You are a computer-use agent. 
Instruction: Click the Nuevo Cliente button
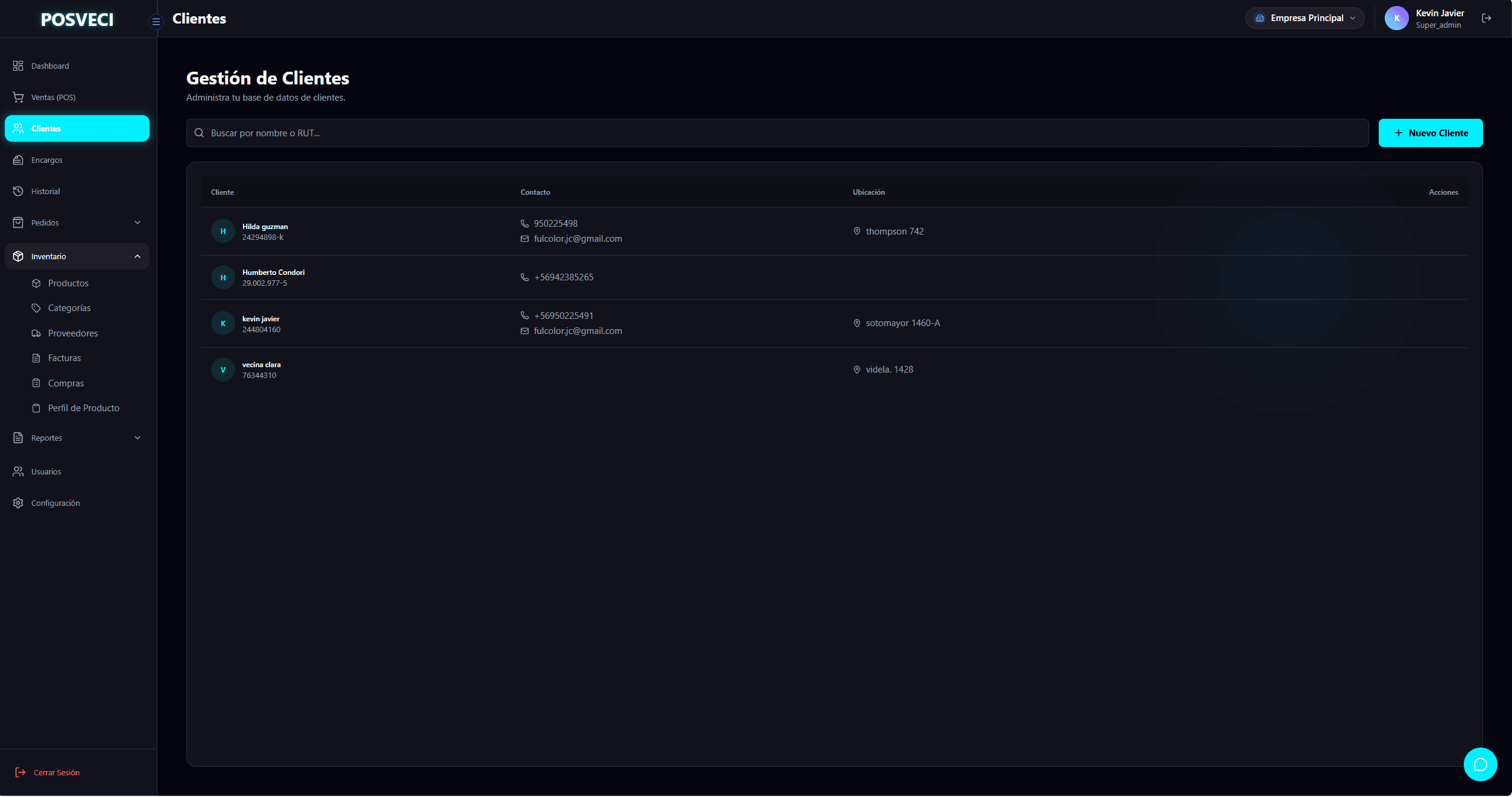[1430, 133]
